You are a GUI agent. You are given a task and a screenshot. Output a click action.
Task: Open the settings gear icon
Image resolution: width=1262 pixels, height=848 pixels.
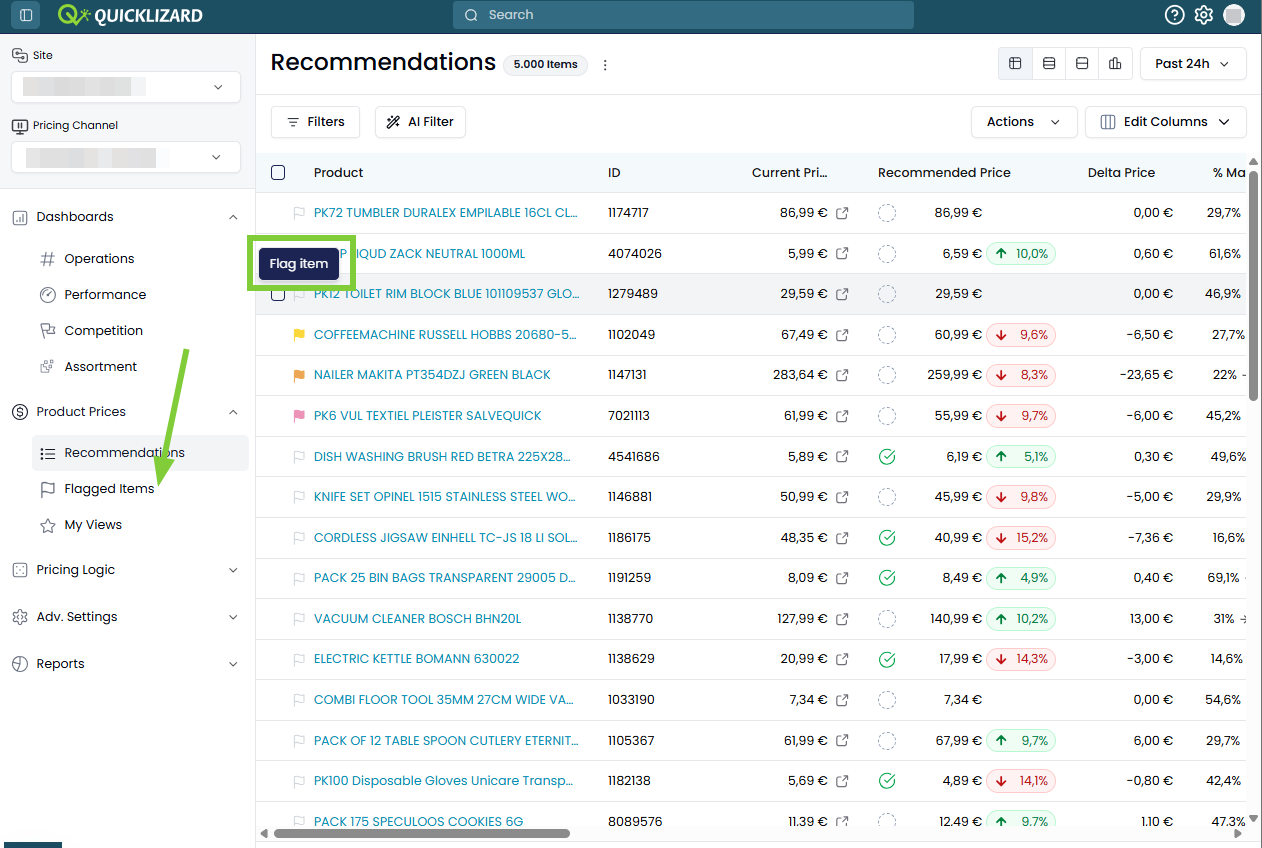click(x=1204, y=15)
